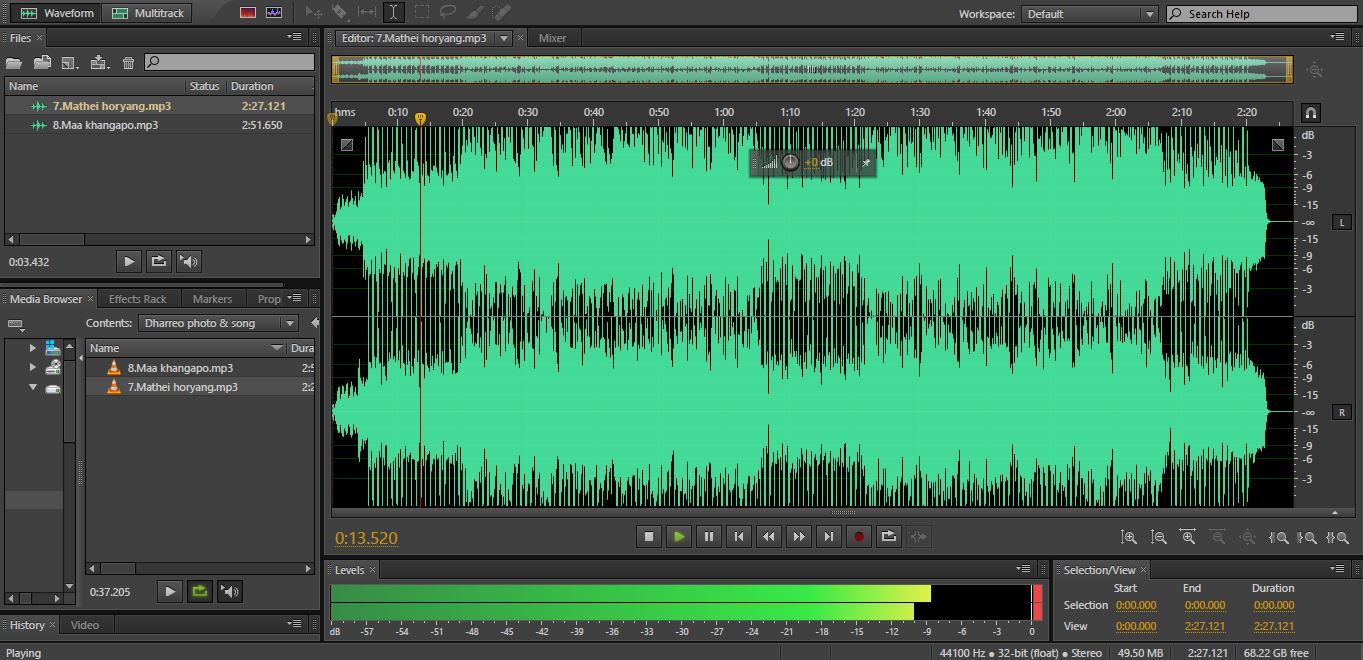Click Zoom In (Amplitude) icon
Viewport: 1363px width, 660px height.
[1129, 537]
